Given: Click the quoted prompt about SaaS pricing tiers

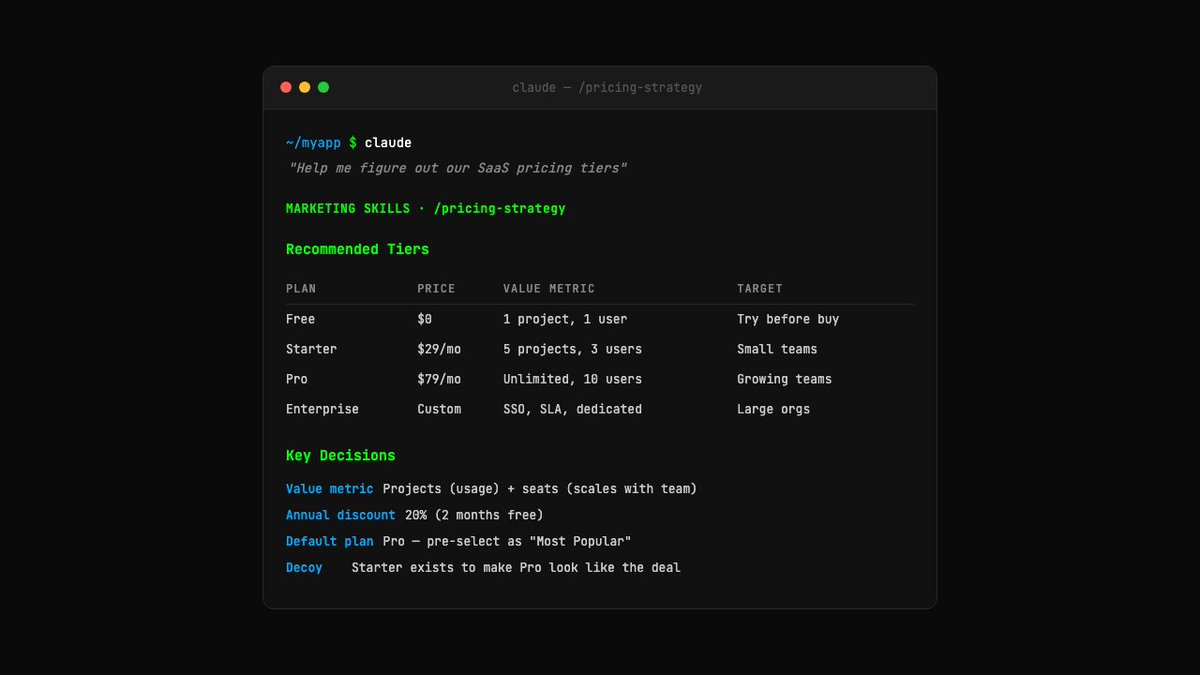Looking at the screenshot, I should point(458,168).
